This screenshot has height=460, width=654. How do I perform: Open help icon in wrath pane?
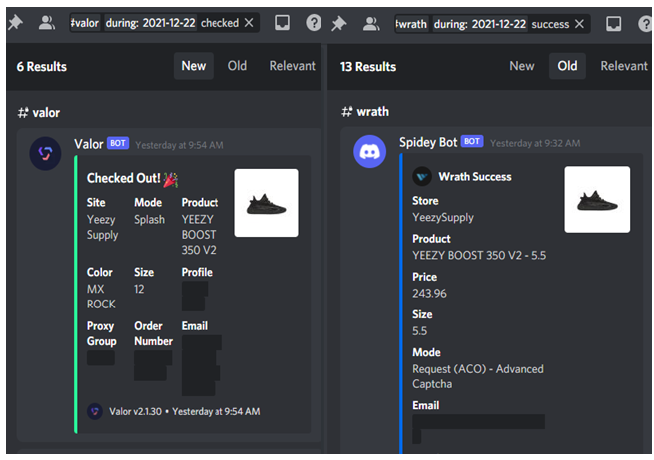[646, 24]
